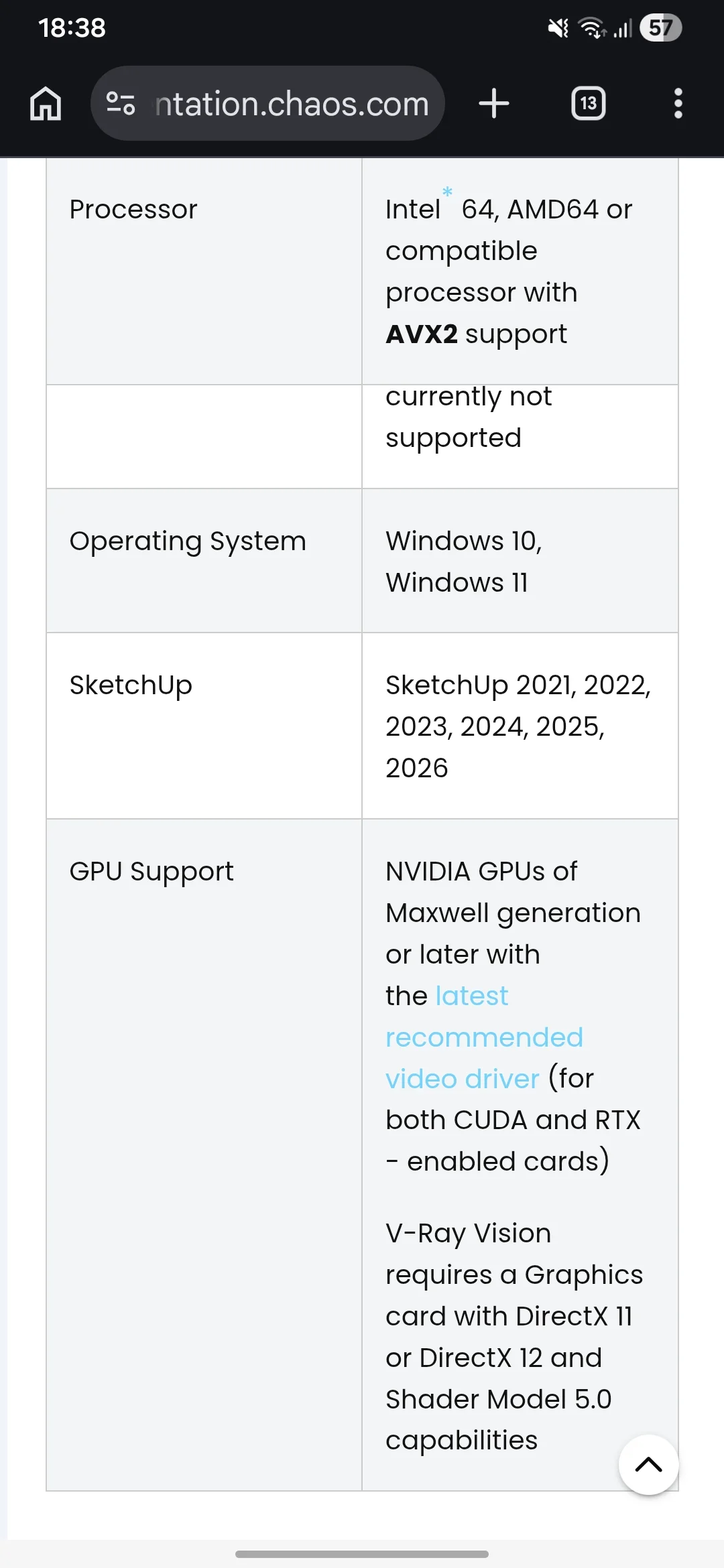The height and width of the screenshot is (1568, 724).
Task: Tap the bold AVX2 text
Action: (x=422, y=334)
